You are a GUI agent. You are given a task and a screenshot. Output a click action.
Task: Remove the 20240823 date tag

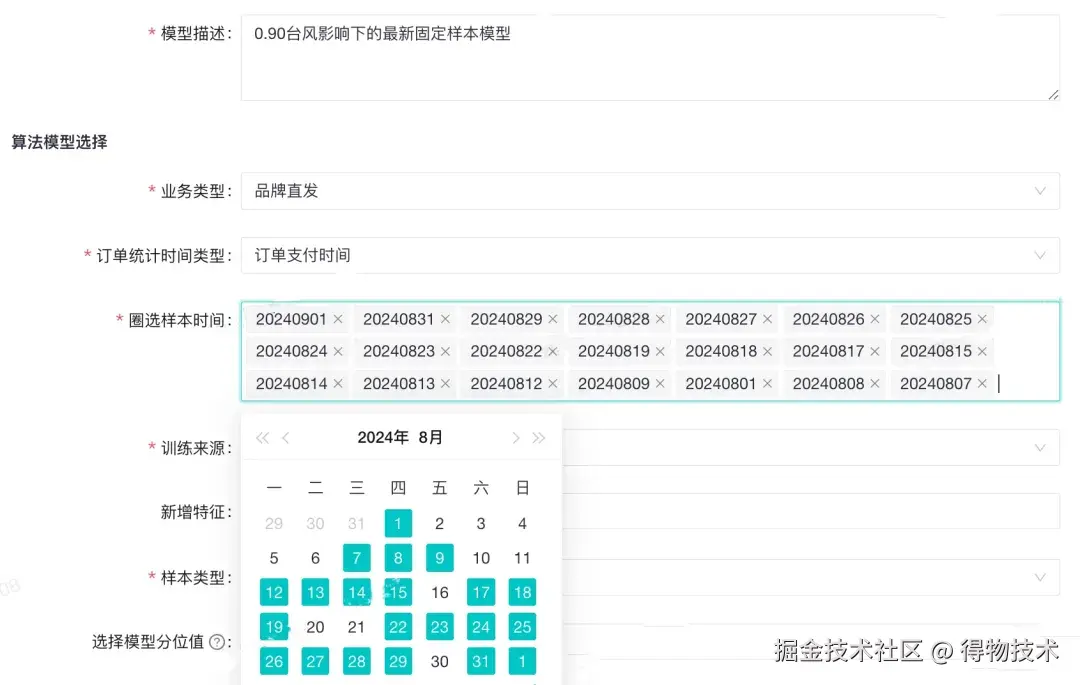pyautogui.click(x=445, y=351)
